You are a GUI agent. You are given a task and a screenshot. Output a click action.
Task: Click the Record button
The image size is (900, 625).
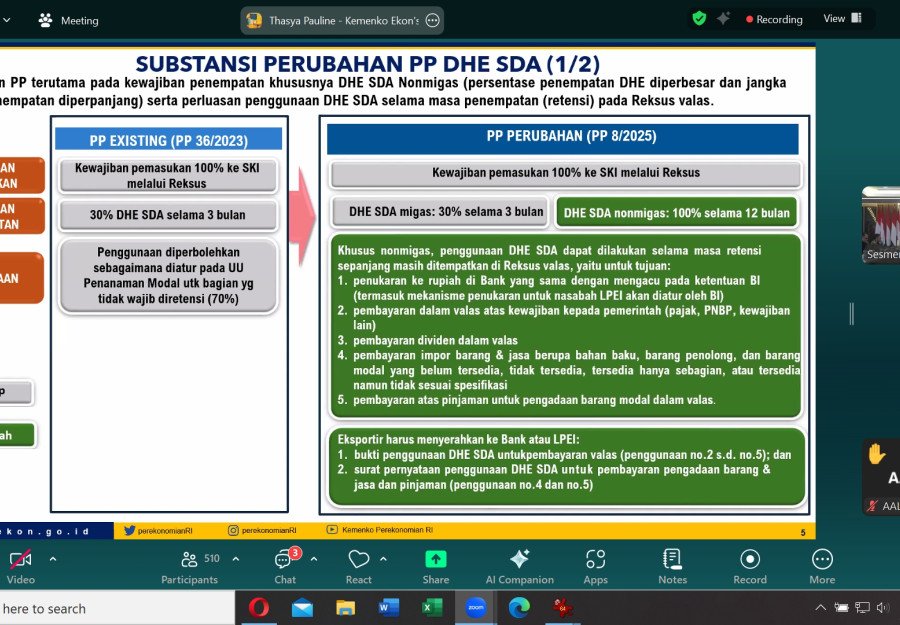[750, 566]
